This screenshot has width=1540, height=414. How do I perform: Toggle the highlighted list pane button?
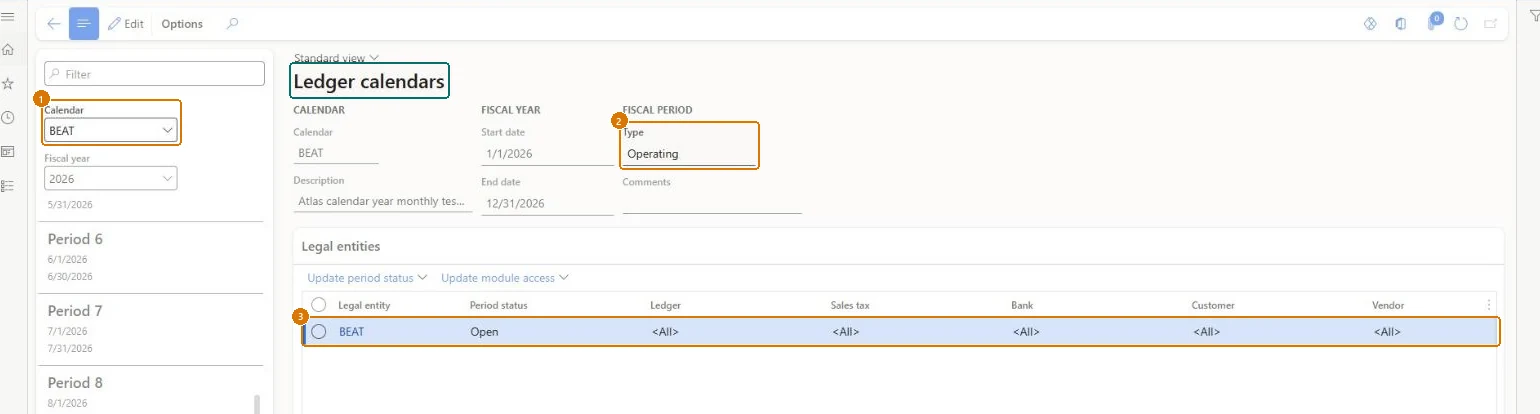coord(84,24)
